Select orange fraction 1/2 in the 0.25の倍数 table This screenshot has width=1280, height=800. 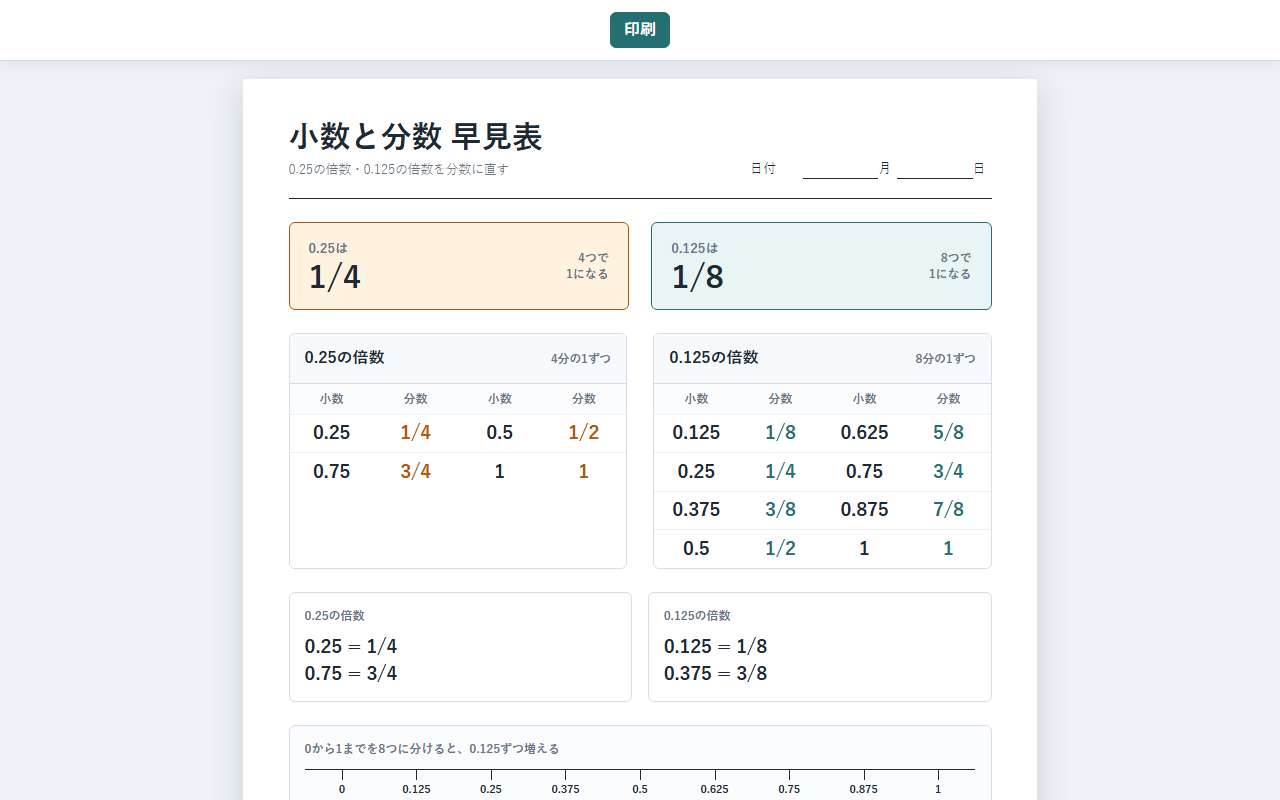(x=584, y=433)
